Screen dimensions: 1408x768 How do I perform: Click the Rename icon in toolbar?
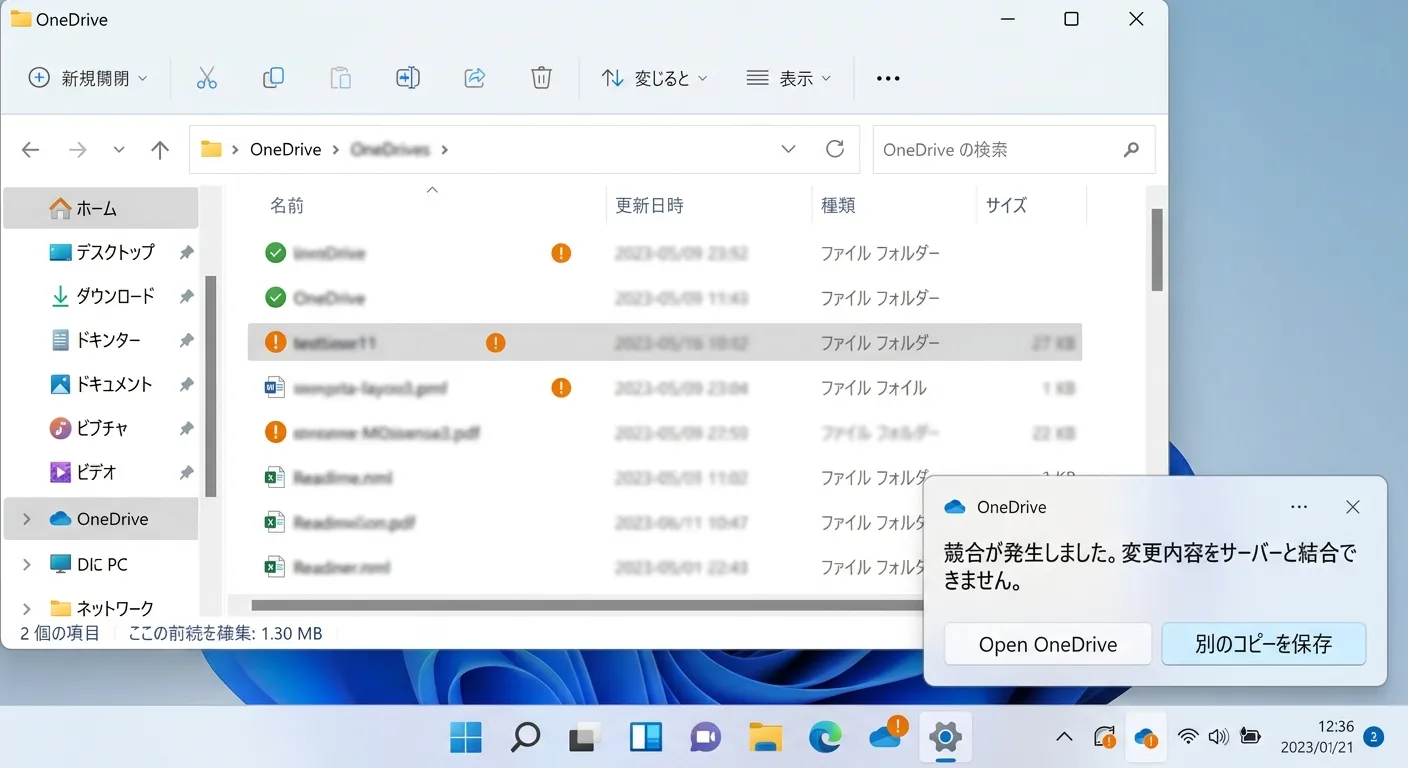[408, 78]
